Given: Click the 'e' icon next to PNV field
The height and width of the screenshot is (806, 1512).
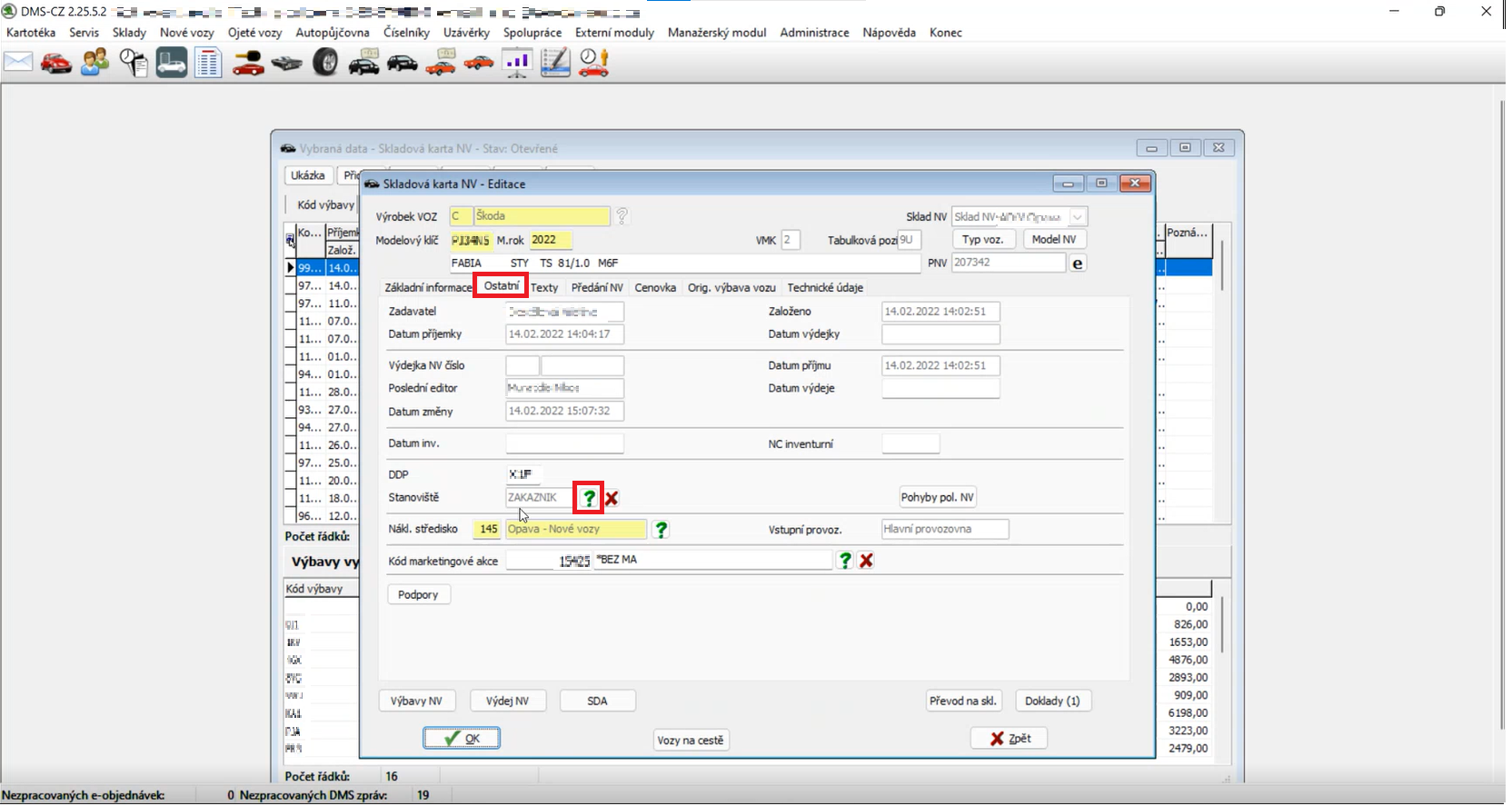Looking at the screenshot, I should [x=1078, y=264].
